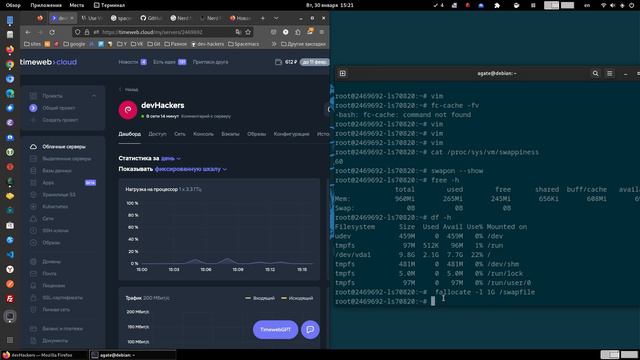Screen dimensions: 640x360
Task: Open the Новости link in header
Action: click(x=128, y=62)
